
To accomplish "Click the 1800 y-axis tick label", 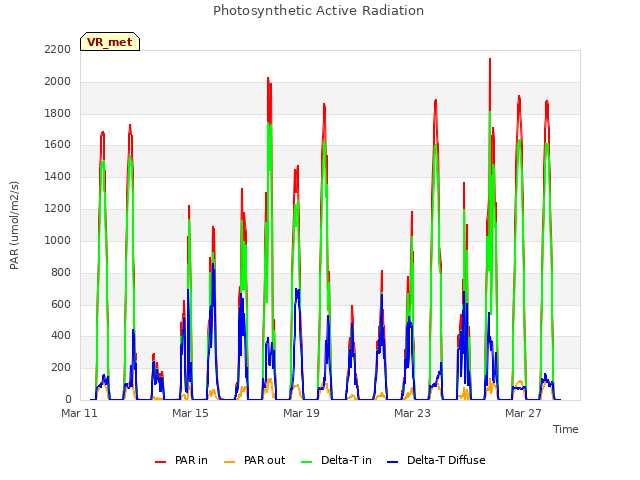I will tap(58, 113).
